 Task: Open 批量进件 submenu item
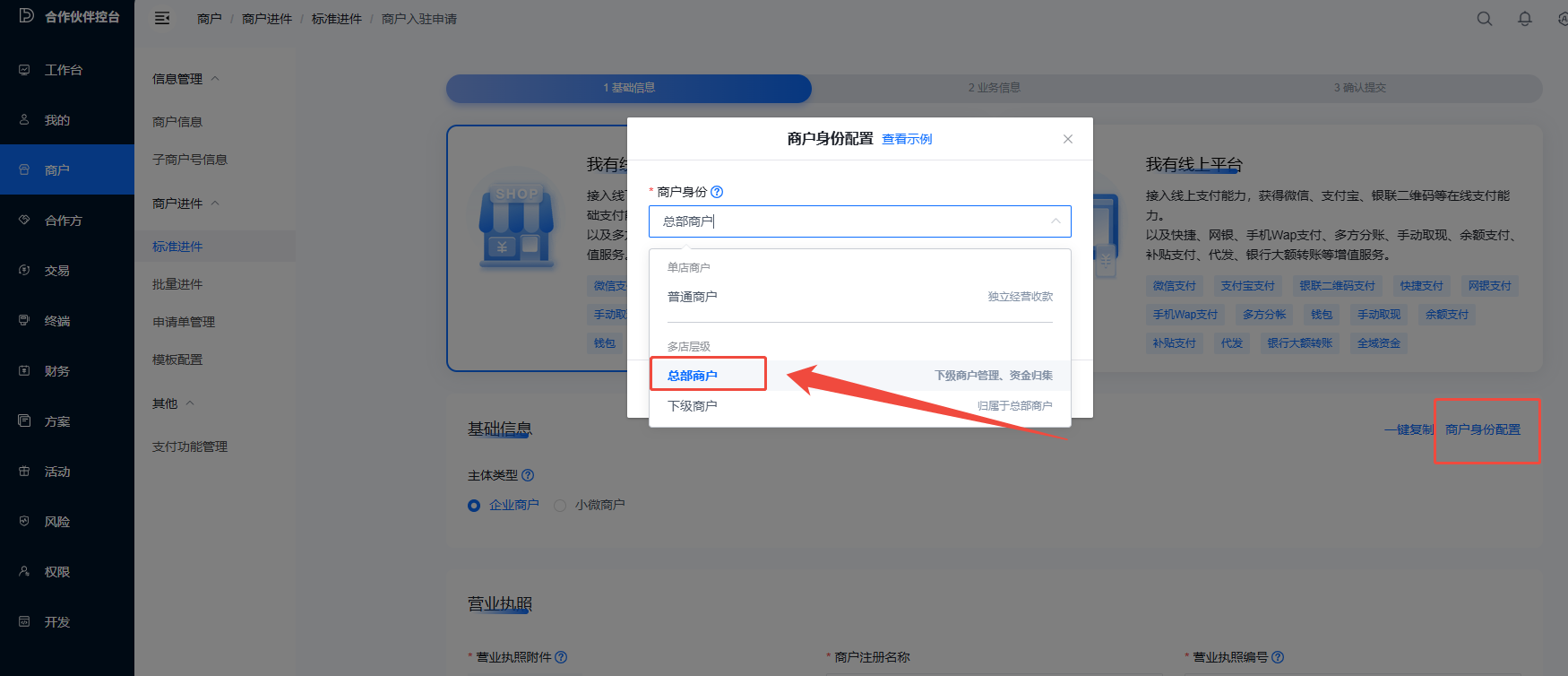(x=177, y=284)
